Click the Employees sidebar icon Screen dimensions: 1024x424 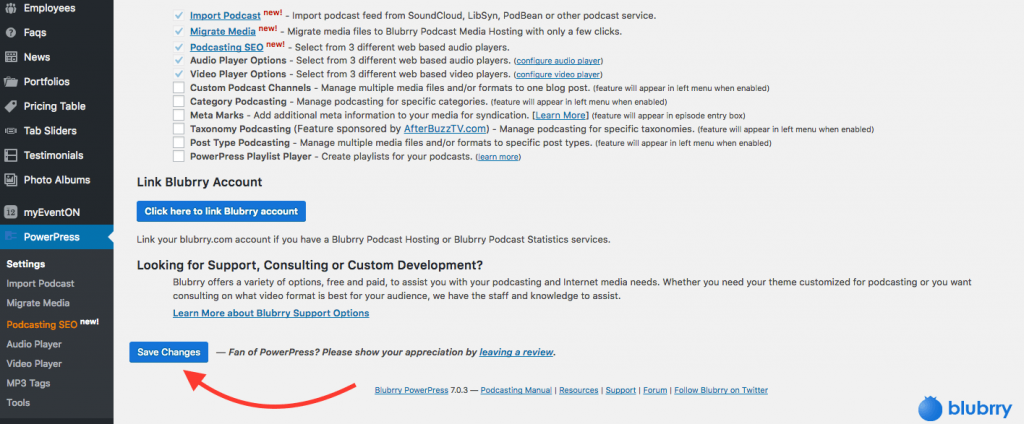[x=10, y=8]
